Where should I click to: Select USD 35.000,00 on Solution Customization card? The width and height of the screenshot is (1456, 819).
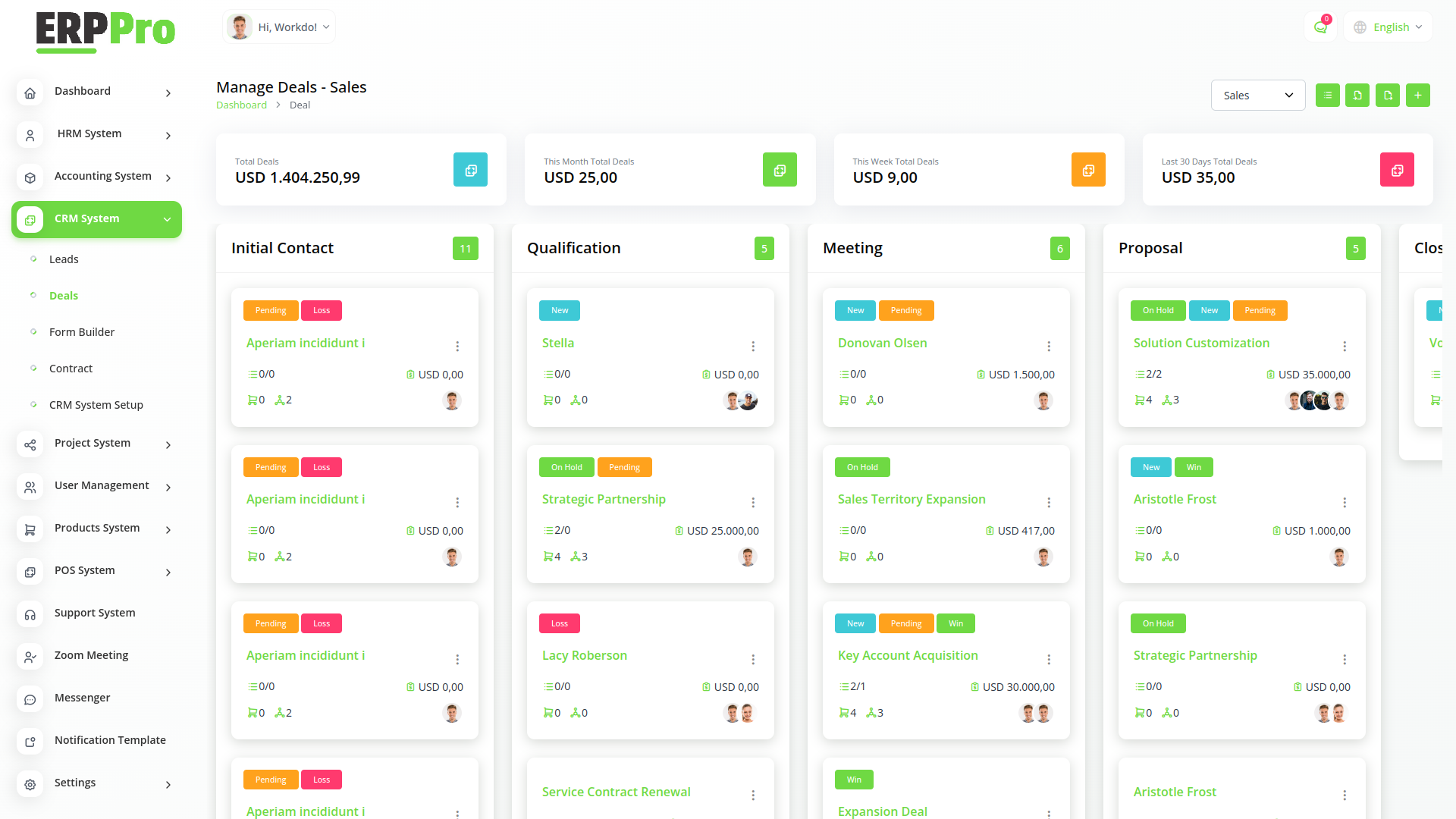pyautogui.click(x=1314, y=375)
